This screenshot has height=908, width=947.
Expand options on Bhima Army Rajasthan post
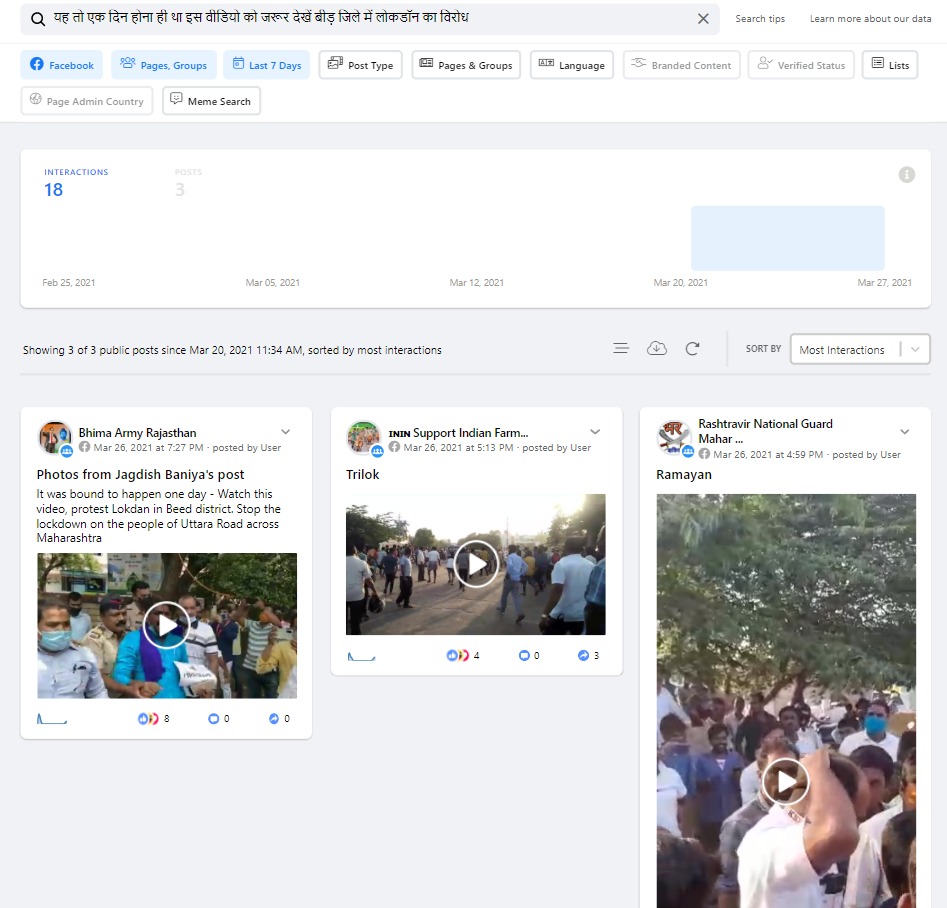286,432
